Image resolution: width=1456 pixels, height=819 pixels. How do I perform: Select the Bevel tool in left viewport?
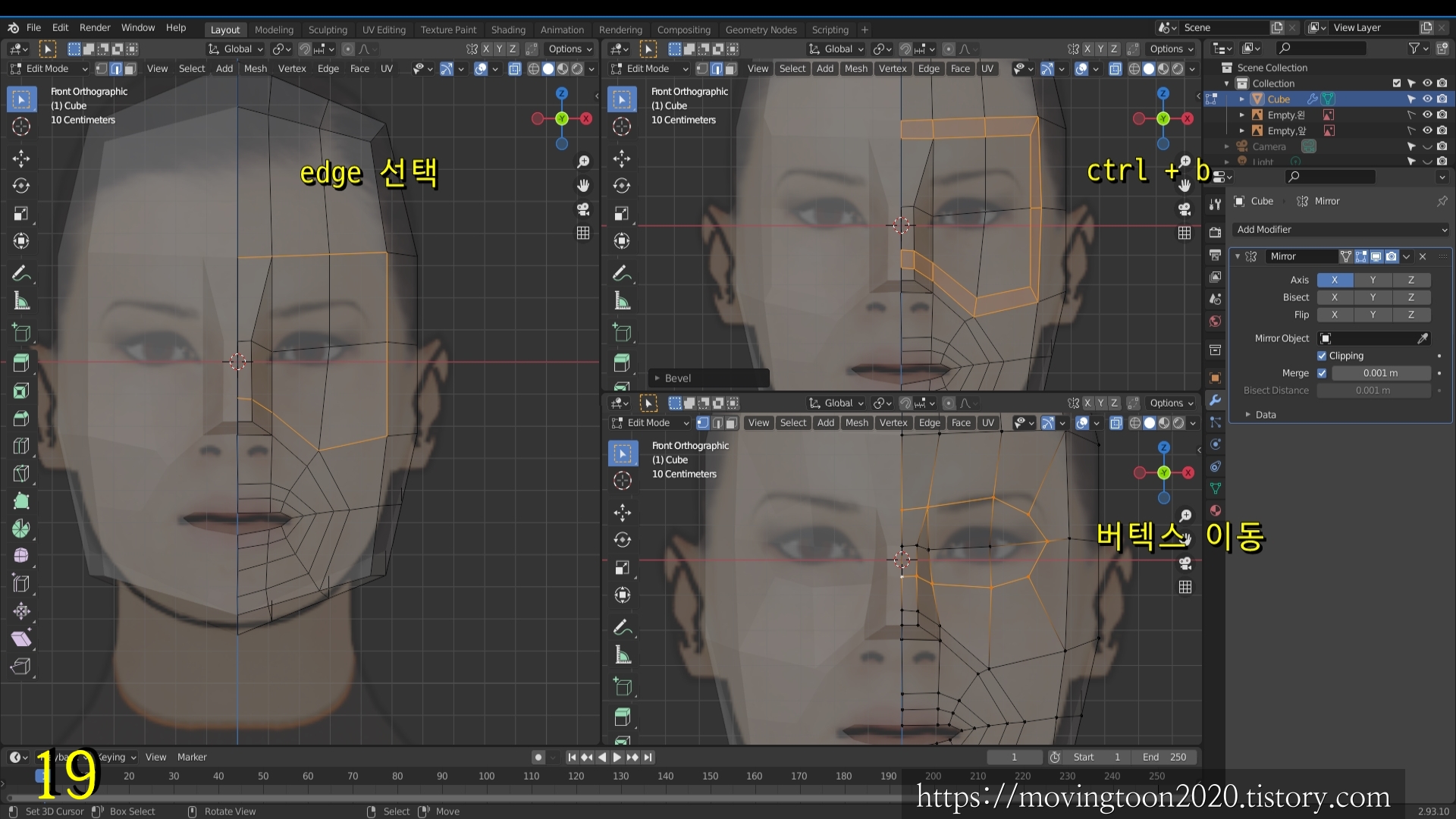21,419
